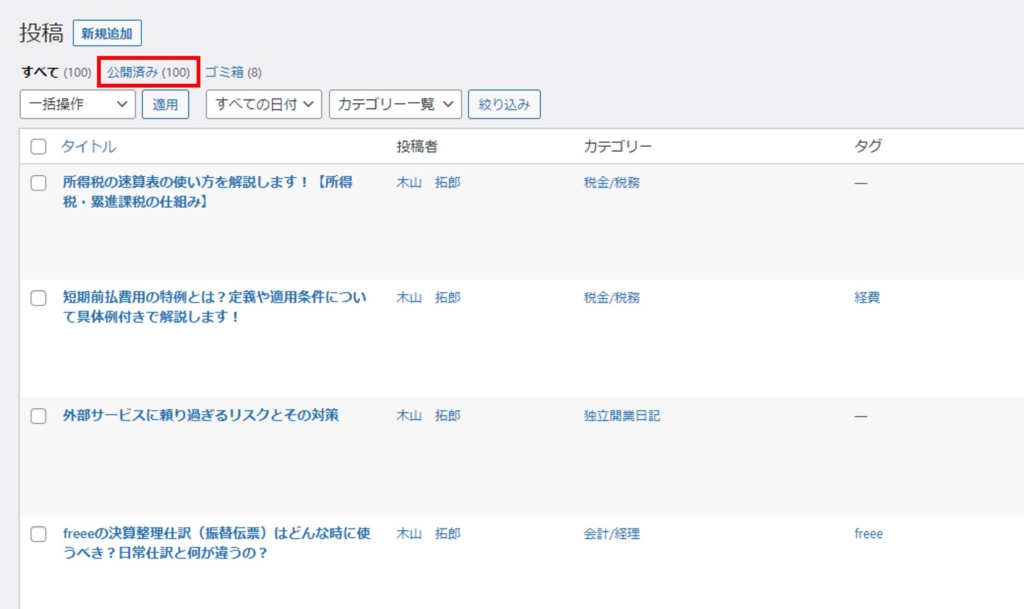1024x609 pixels.
Task: Open the すべての日付 dropdown
Action: click(x=264, y=104)
